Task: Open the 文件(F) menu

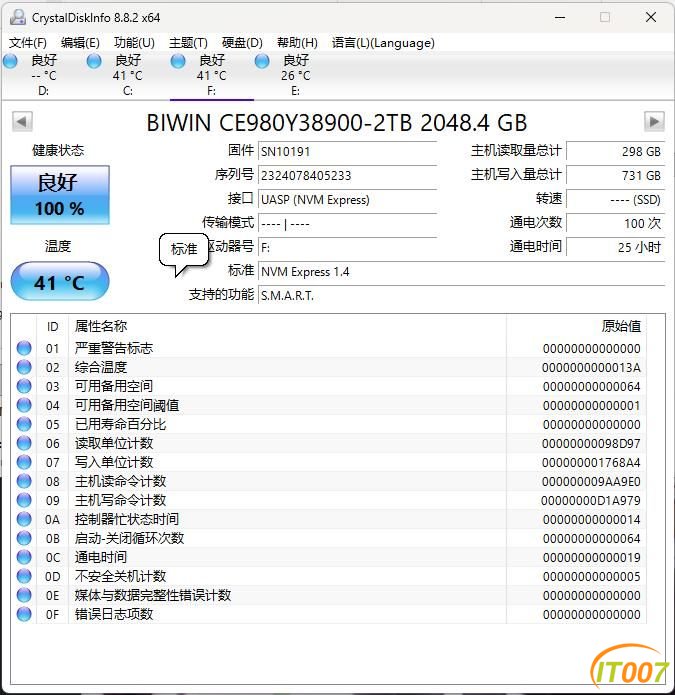Action: click(28, 43)
